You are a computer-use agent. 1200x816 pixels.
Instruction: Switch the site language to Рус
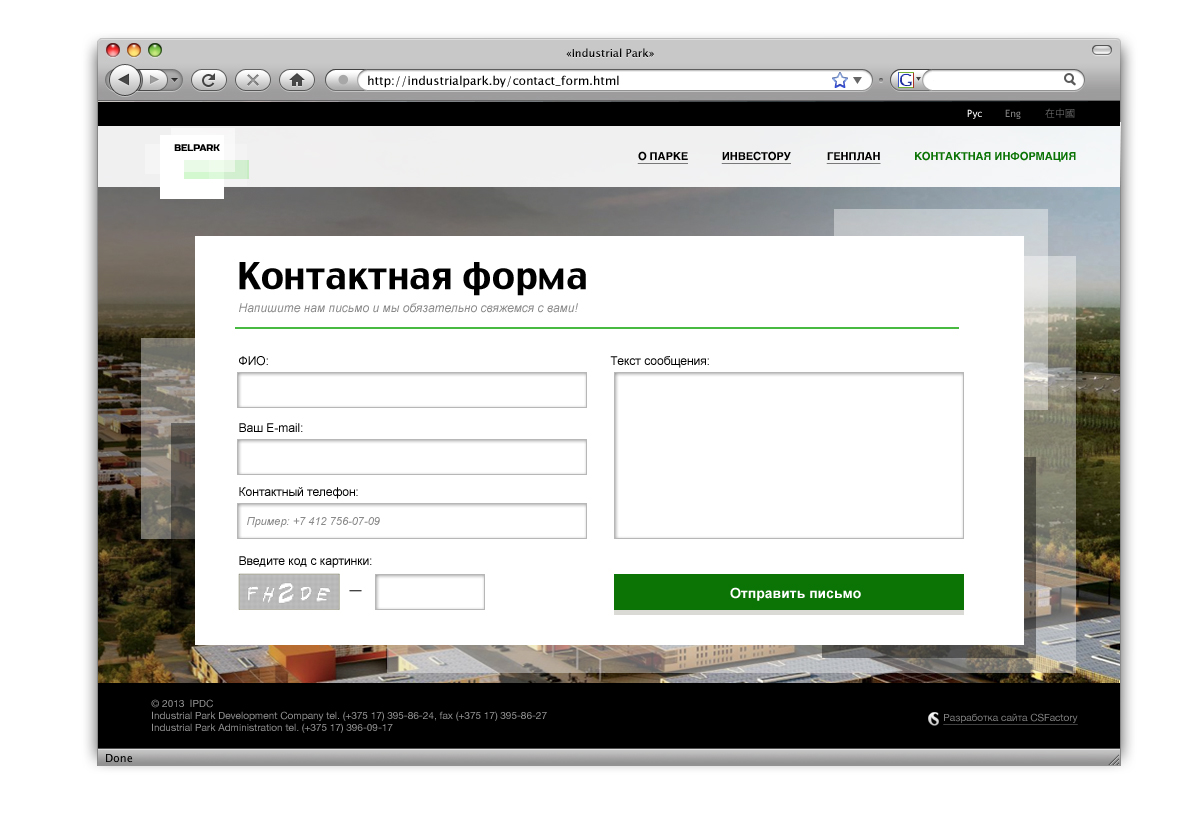[x=974, y=114]
